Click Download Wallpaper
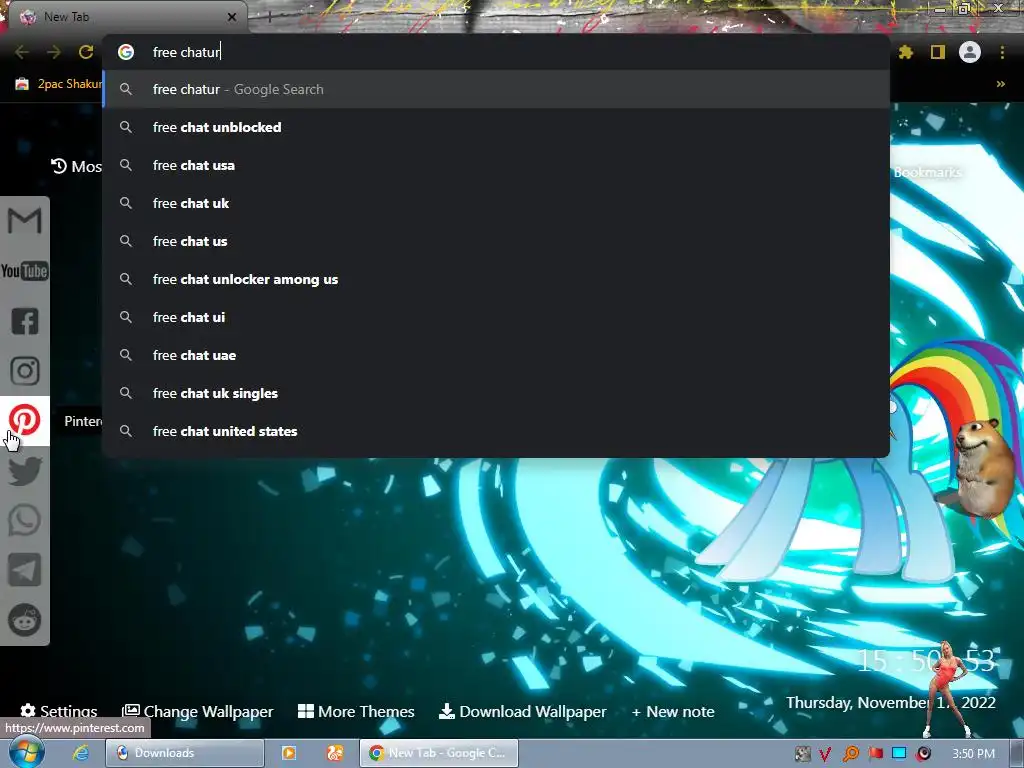Screen dimensions: 1024x768 click(x=522, y=711)
